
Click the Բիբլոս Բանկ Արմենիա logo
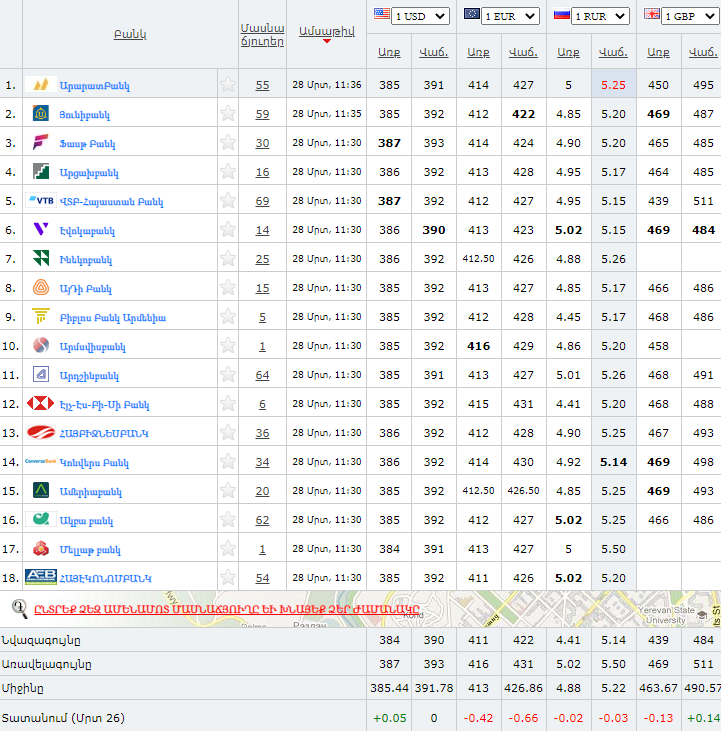pyautogui.click(x=41, y=316)
